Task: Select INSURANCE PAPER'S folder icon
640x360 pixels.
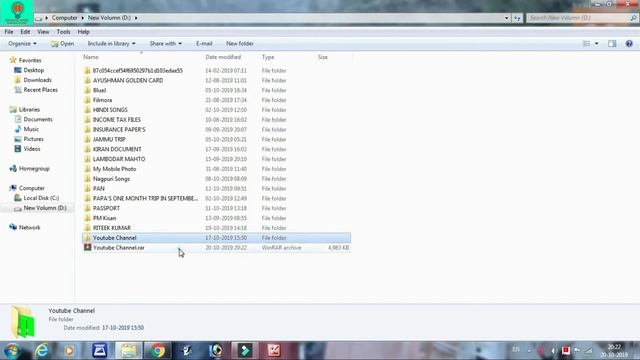Action: tap(87, 129)
